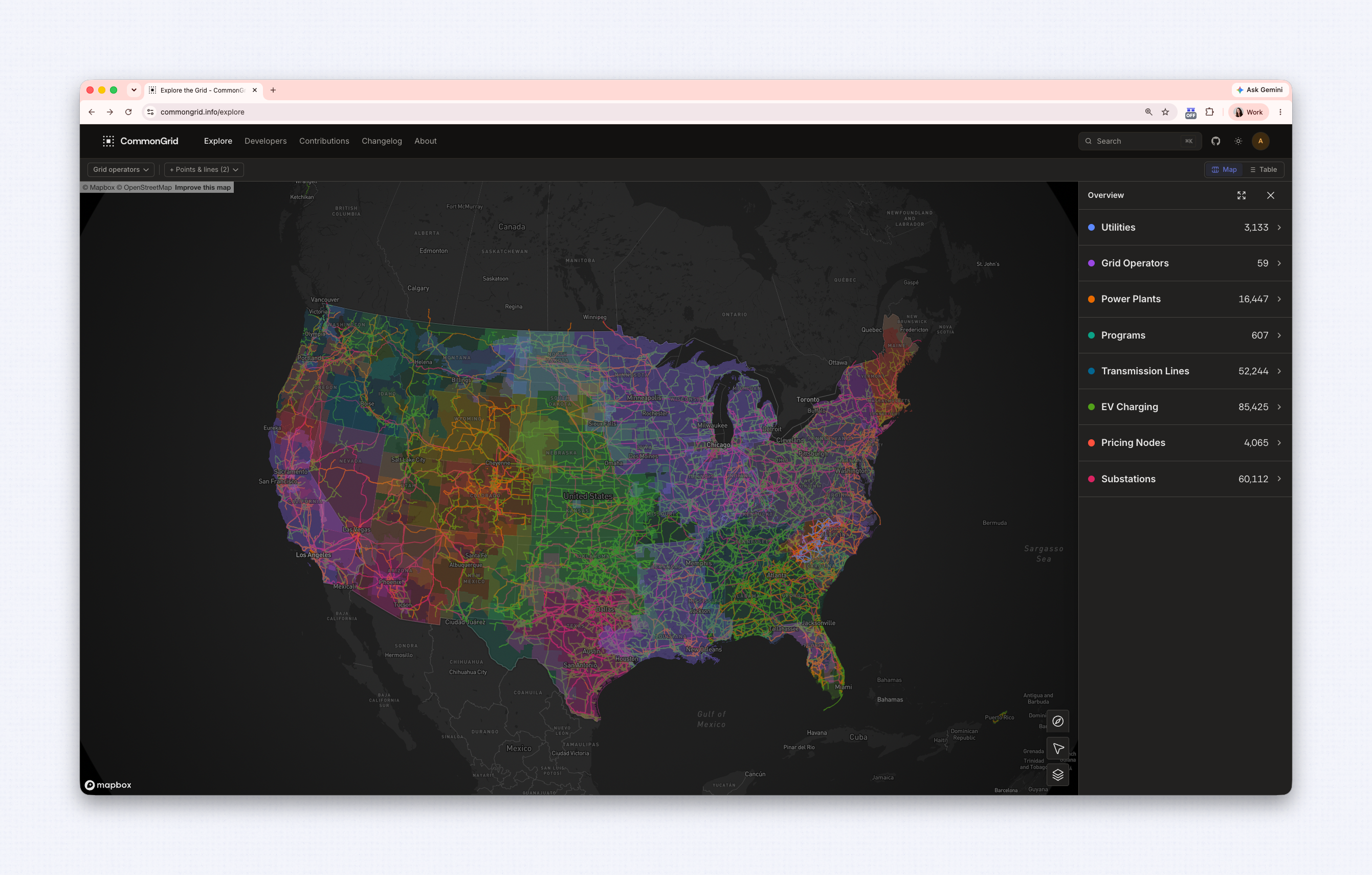This screenshot has height=875, width=1372.
Task: View site information icon in address bar
Action: (150, 112)
